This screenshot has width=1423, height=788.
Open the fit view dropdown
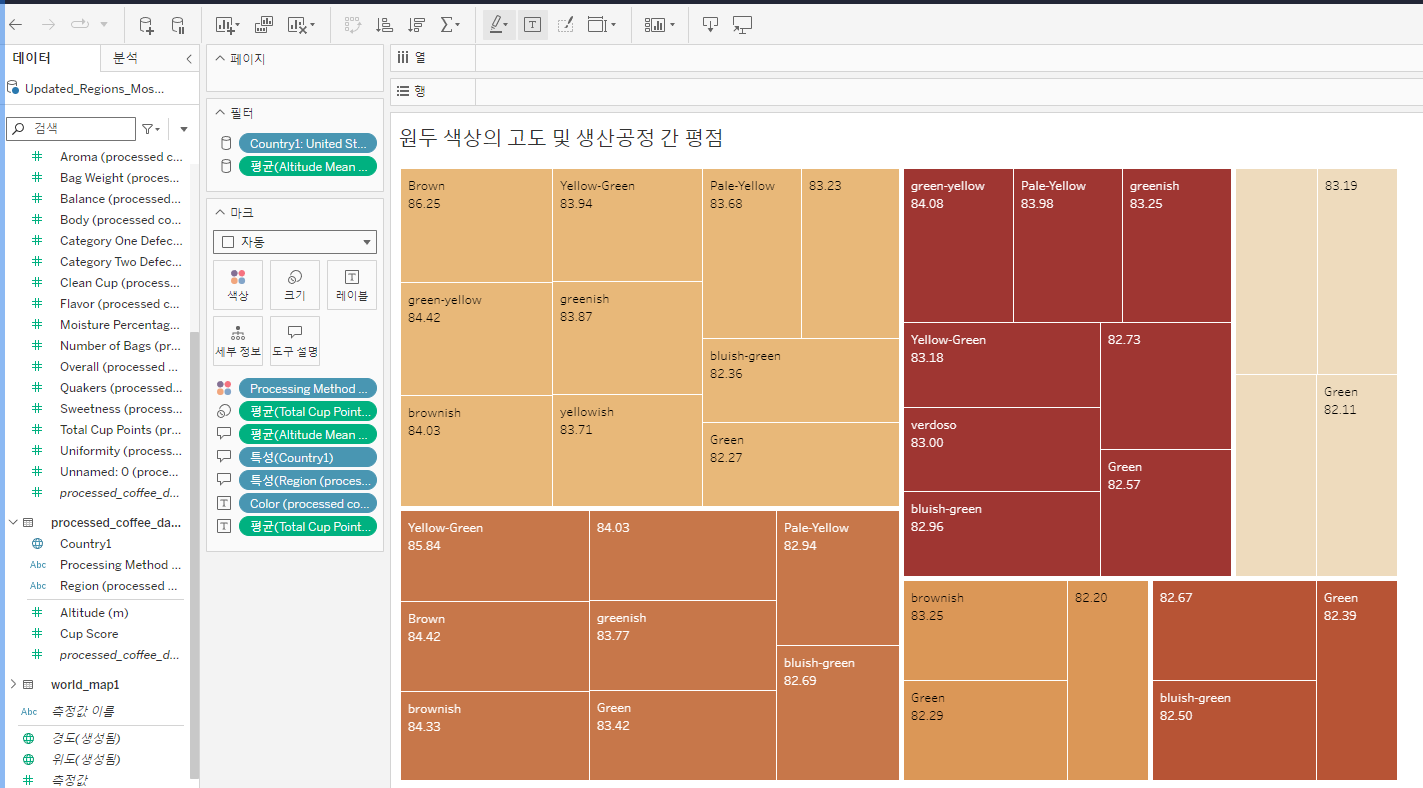(602, 25)
